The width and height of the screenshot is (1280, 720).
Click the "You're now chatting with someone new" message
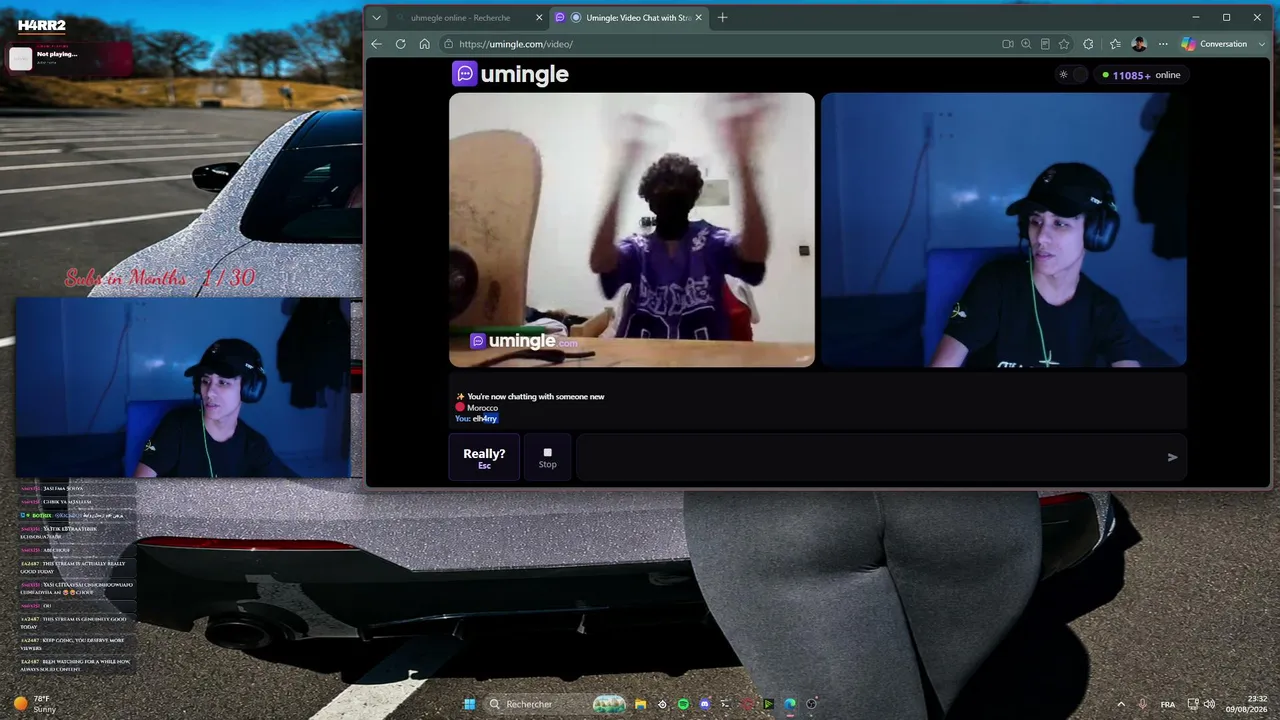tap(536, 397)
